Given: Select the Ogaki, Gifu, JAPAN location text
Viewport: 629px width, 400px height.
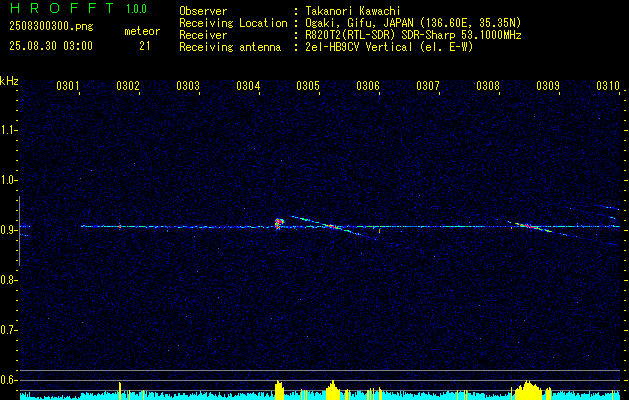Looking at the screenshot, I should pyautogui.click(x=413, y=23).
